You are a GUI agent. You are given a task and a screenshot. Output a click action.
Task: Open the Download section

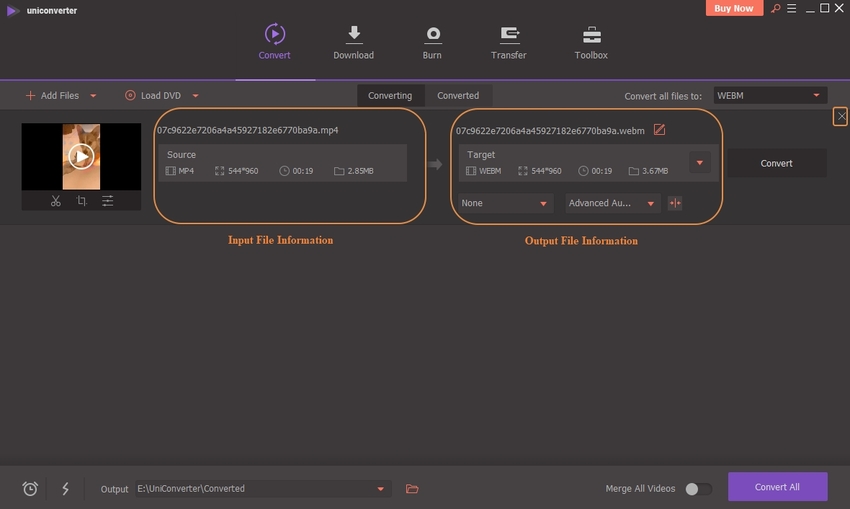point(353,43)
